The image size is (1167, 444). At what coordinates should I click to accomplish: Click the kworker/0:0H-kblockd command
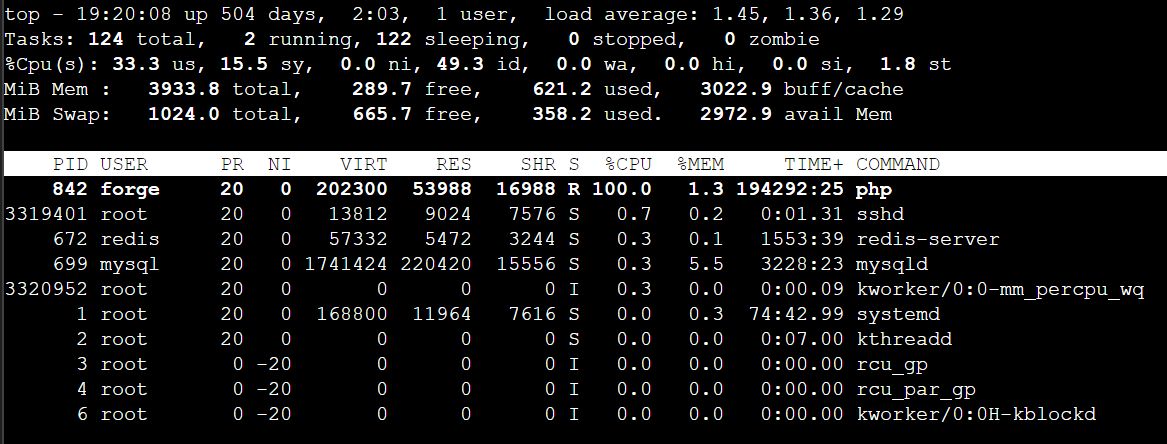(976, 414)
